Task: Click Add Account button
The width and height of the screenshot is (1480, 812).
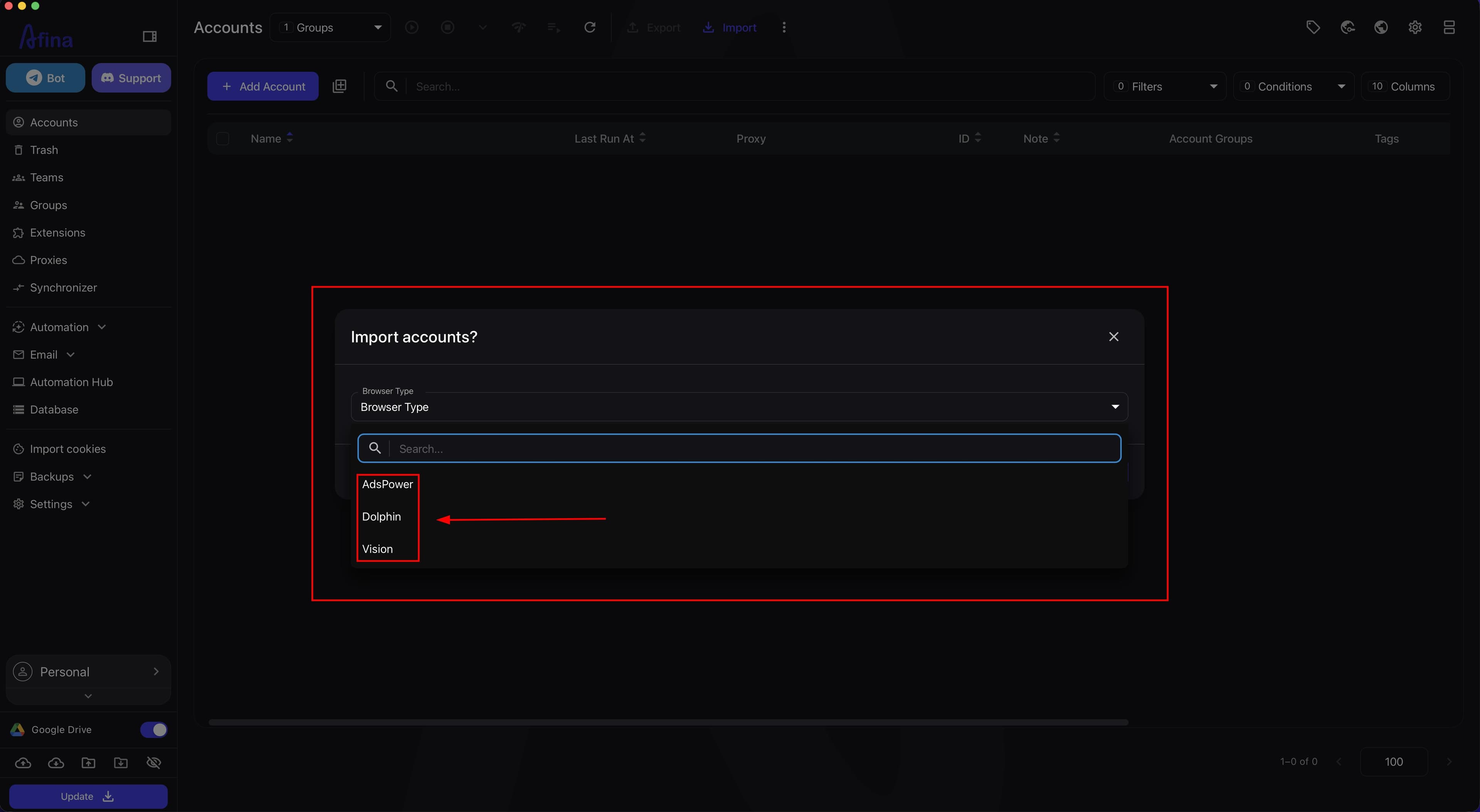Action: (262, 86)
